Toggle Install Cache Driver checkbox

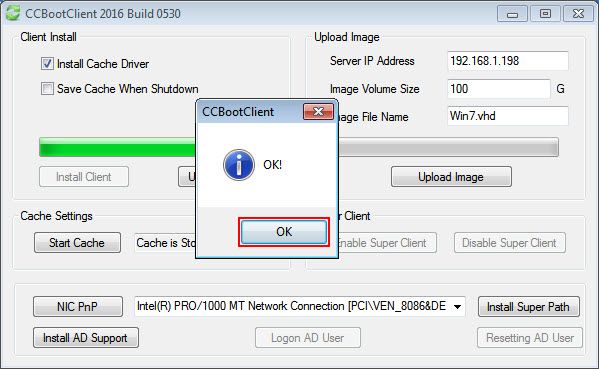[47, 63]
